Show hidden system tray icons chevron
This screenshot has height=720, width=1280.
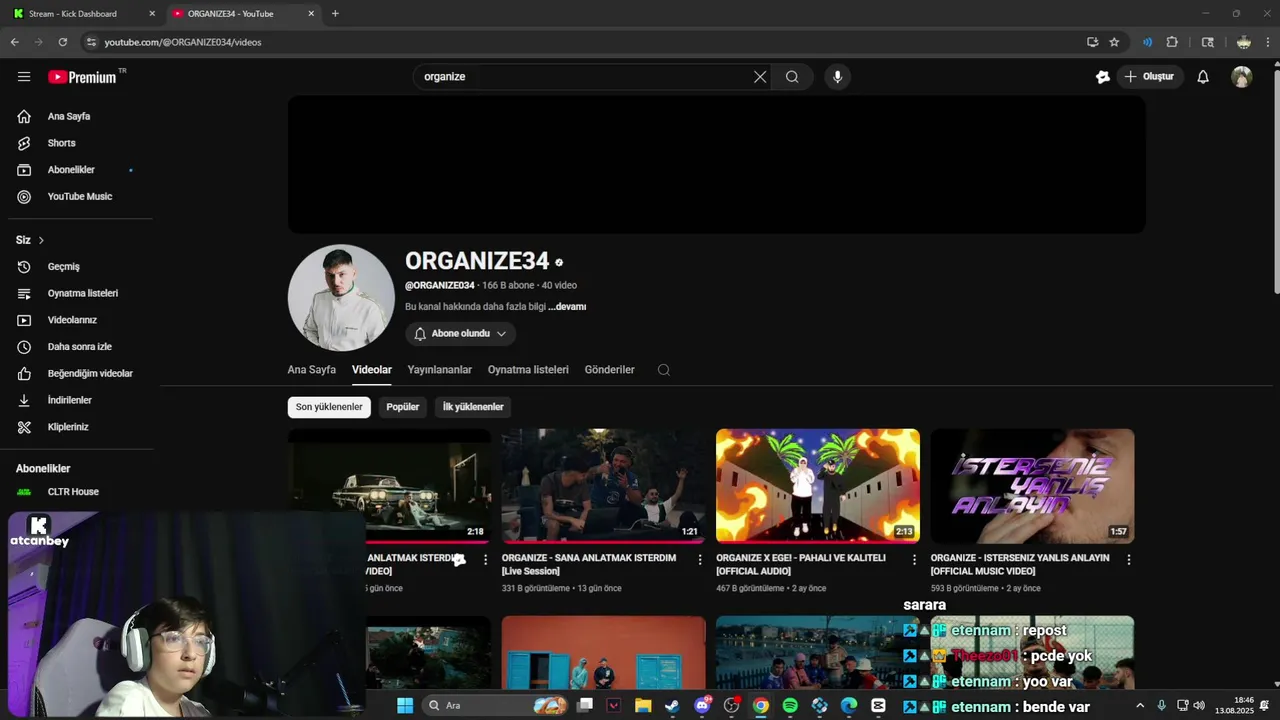(1140, 705)
